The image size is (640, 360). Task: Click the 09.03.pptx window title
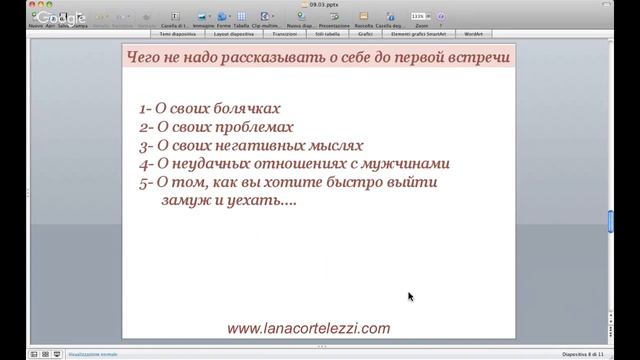(x=323, y=4)
